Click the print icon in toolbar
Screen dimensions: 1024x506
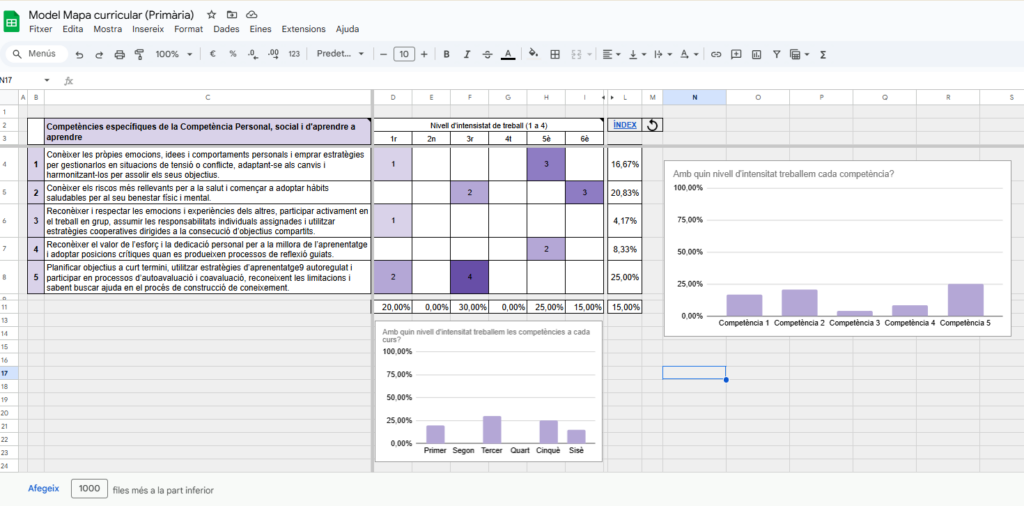[x=120, y=54]
